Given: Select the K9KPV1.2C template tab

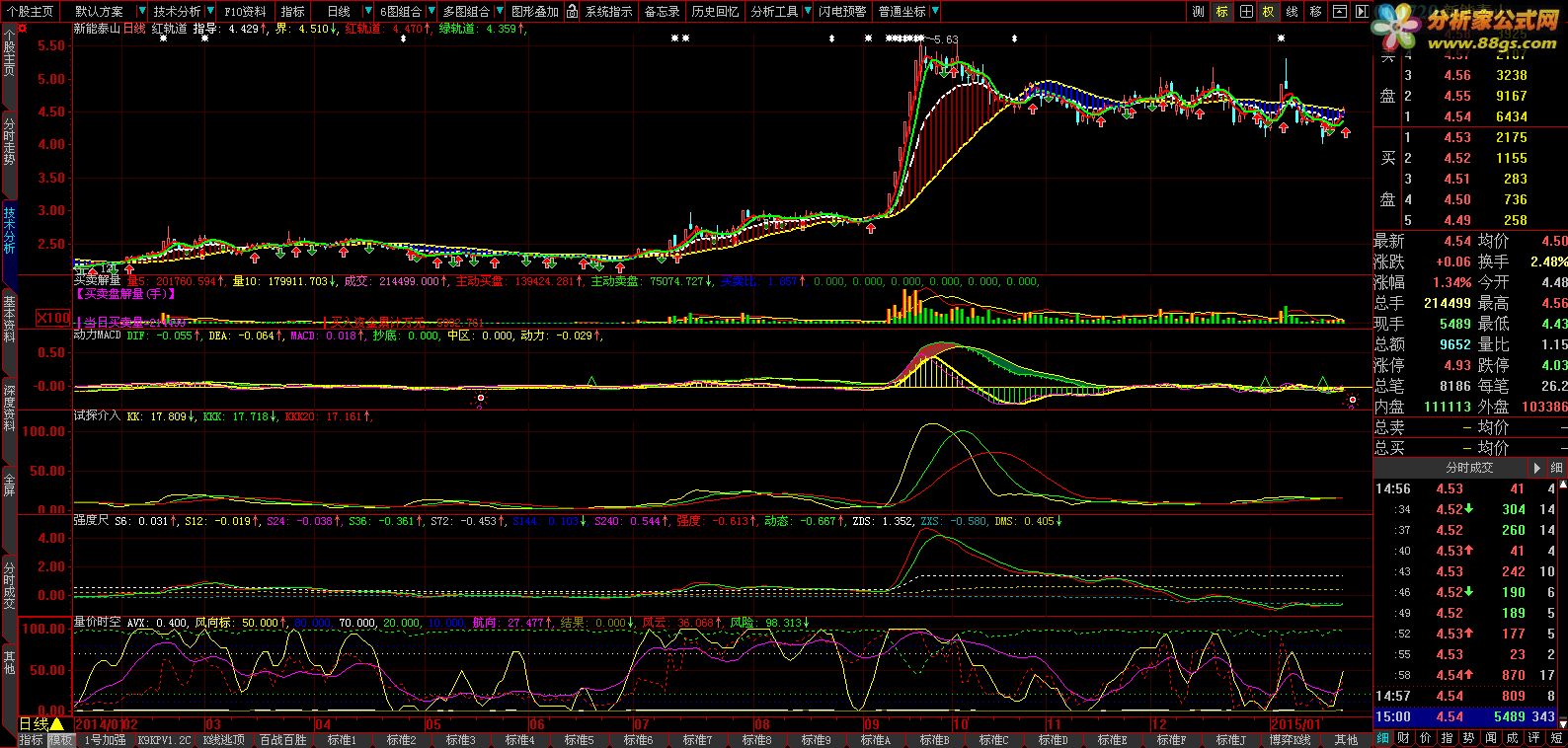Looking at the screenshot, I should (x=165, y=740).
